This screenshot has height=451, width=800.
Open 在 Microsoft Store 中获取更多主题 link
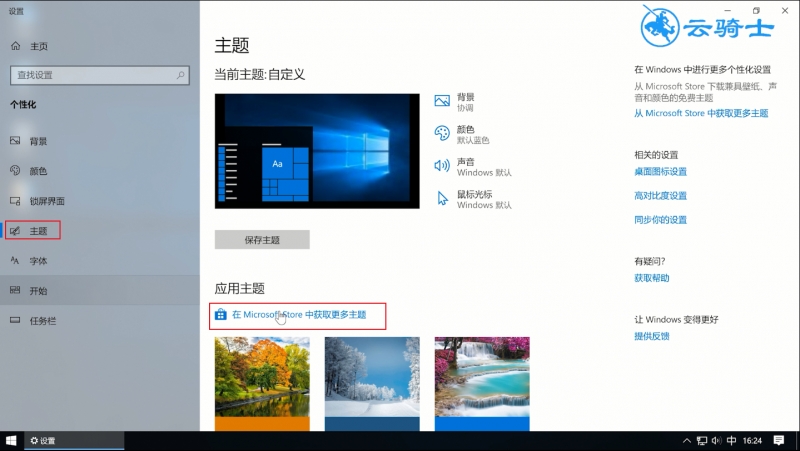[299, 315]
